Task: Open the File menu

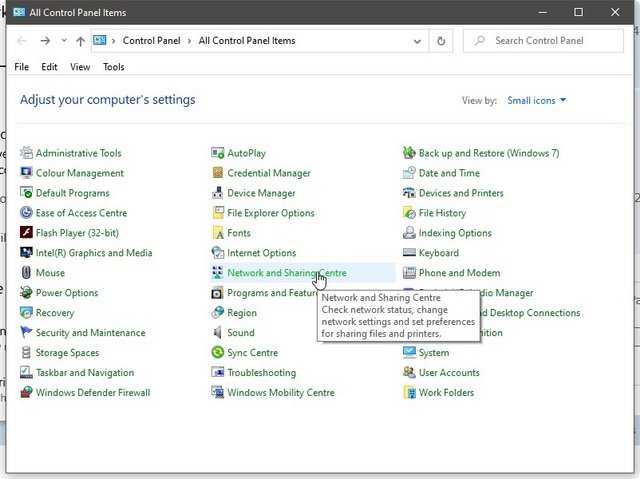Action: 22,67
